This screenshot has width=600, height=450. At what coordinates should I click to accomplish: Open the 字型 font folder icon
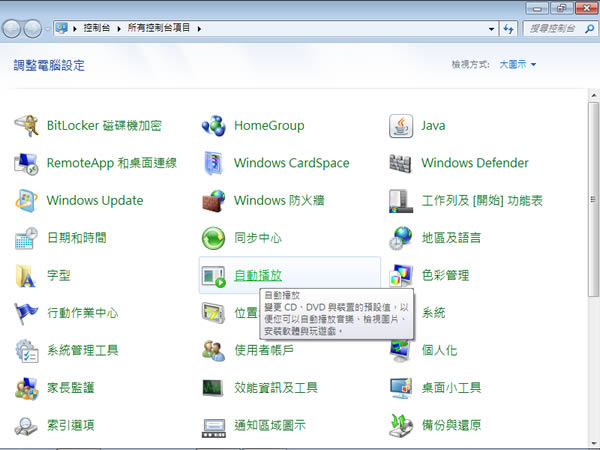[25, 276]
